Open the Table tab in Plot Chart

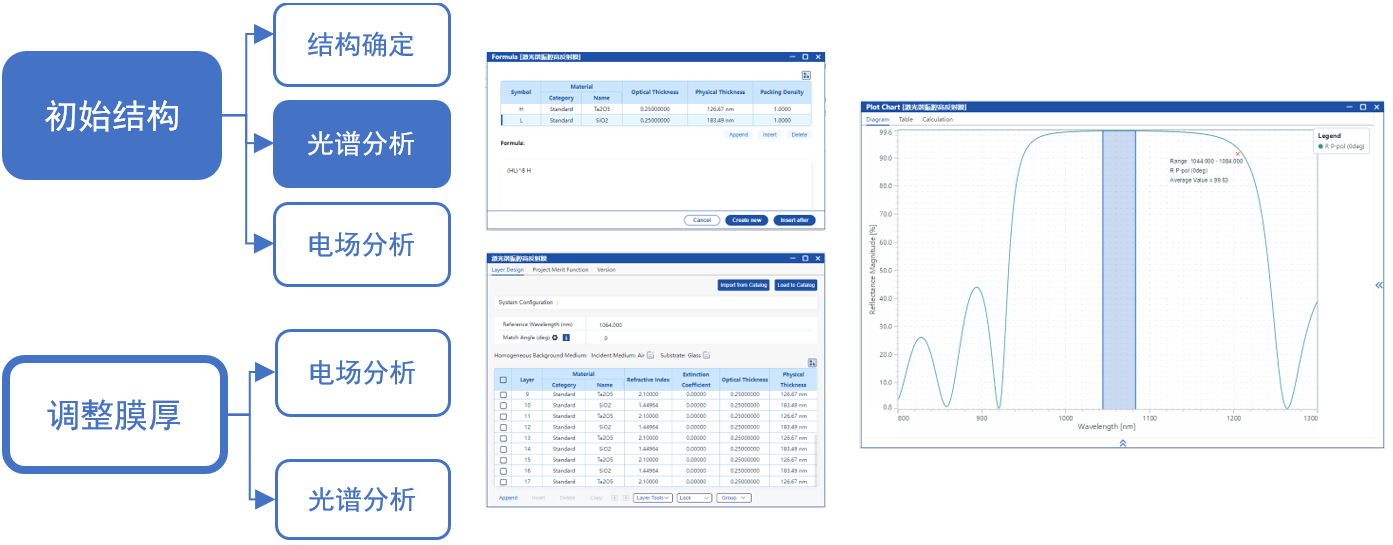tap(905, 119)
